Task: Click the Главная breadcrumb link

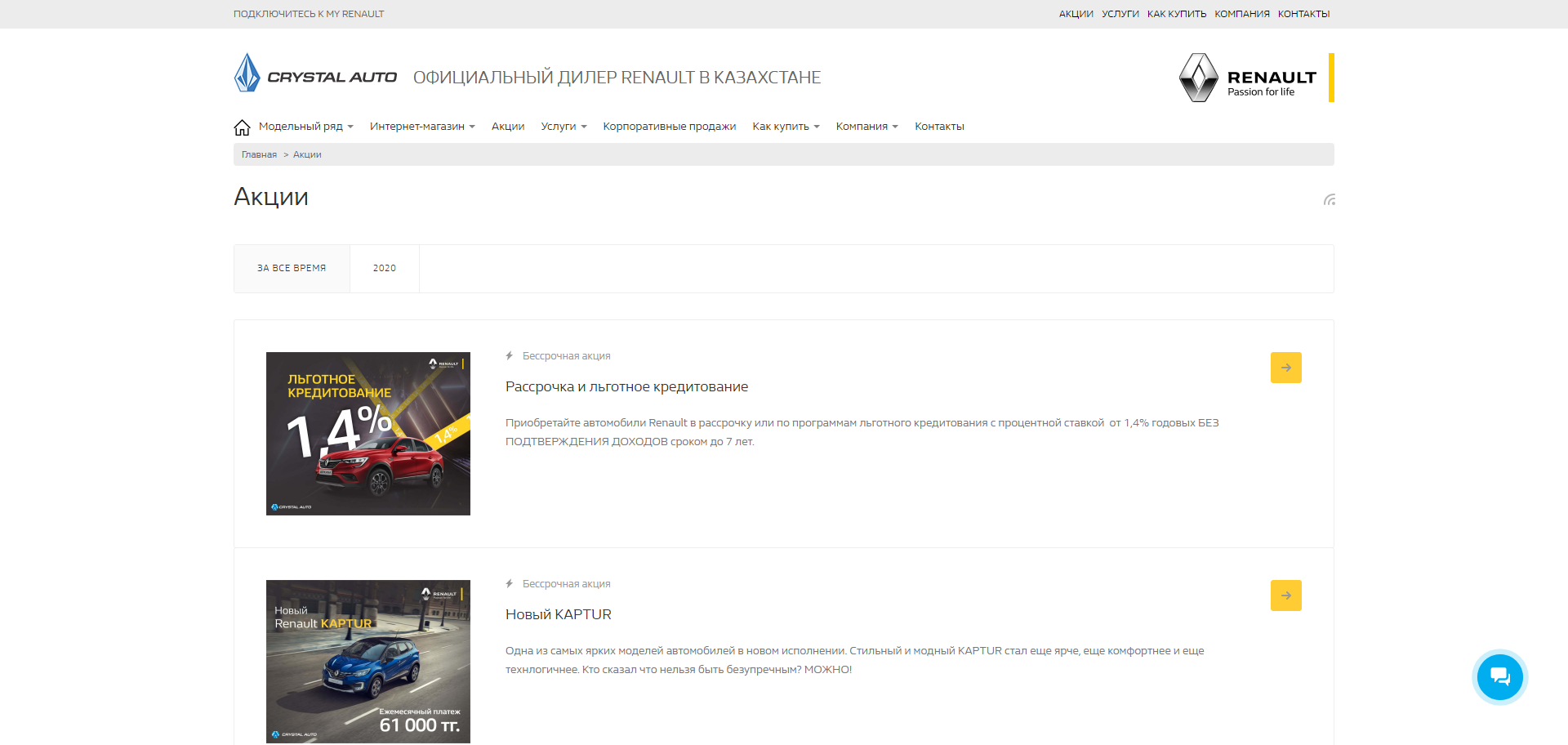Action: point(259,154)
